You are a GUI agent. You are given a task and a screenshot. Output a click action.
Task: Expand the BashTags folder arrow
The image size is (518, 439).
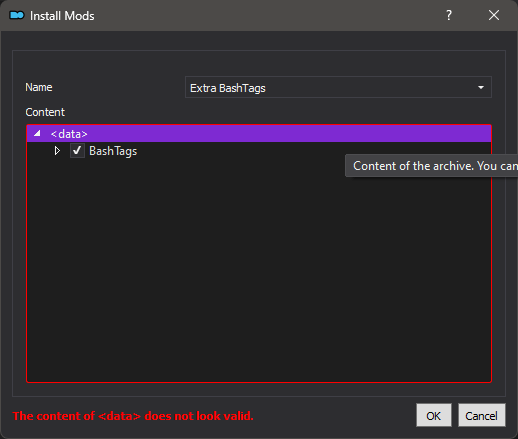coord(57,151)
